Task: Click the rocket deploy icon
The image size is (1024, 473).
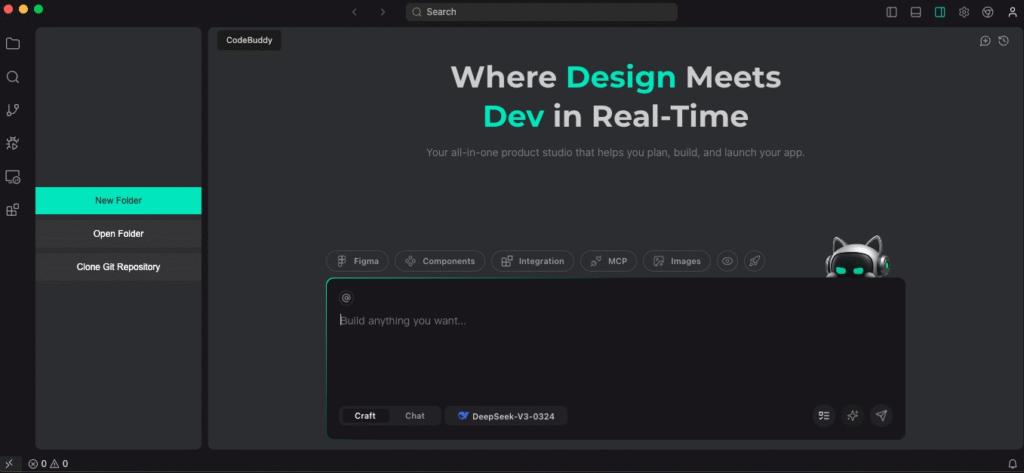Action: [x=755, y=261]
